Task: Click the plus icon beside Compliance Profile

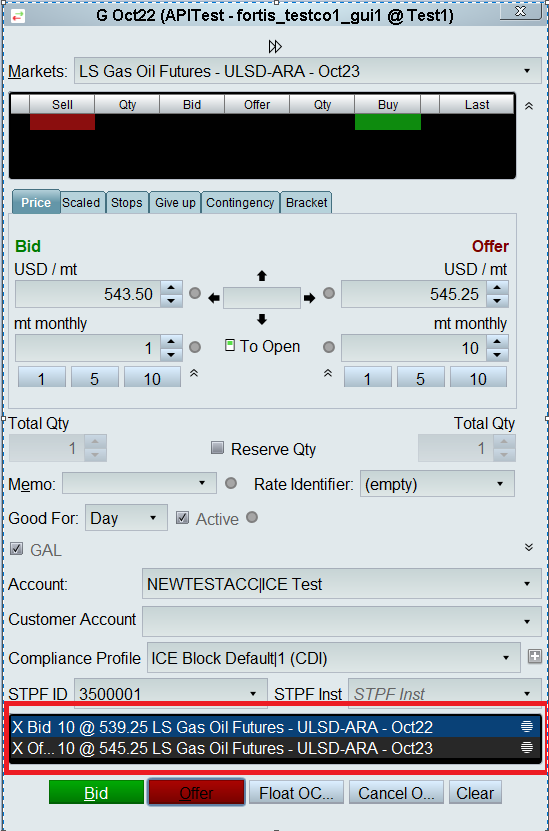Action: (x=535, y=656)
